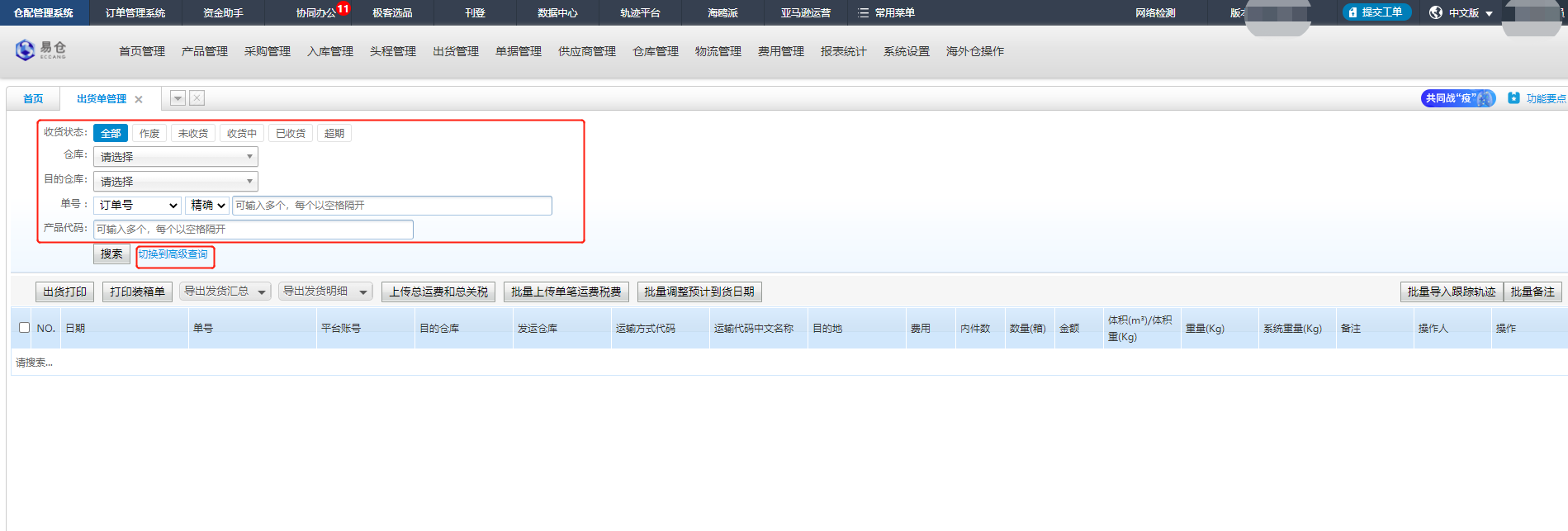Viewport: 1568px width, 531px height.
Task: Open the 产品管理 menu
Action: 205,51
